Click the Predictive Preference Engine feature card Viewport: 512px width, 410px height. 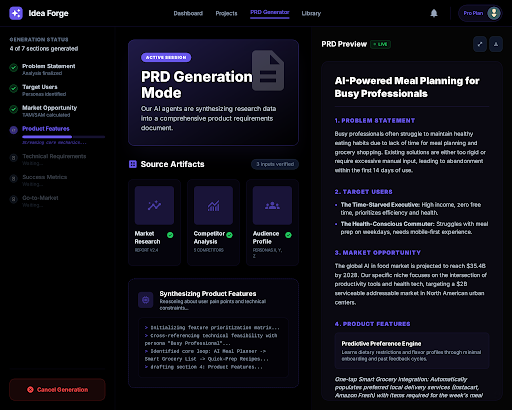pos(412,351)
